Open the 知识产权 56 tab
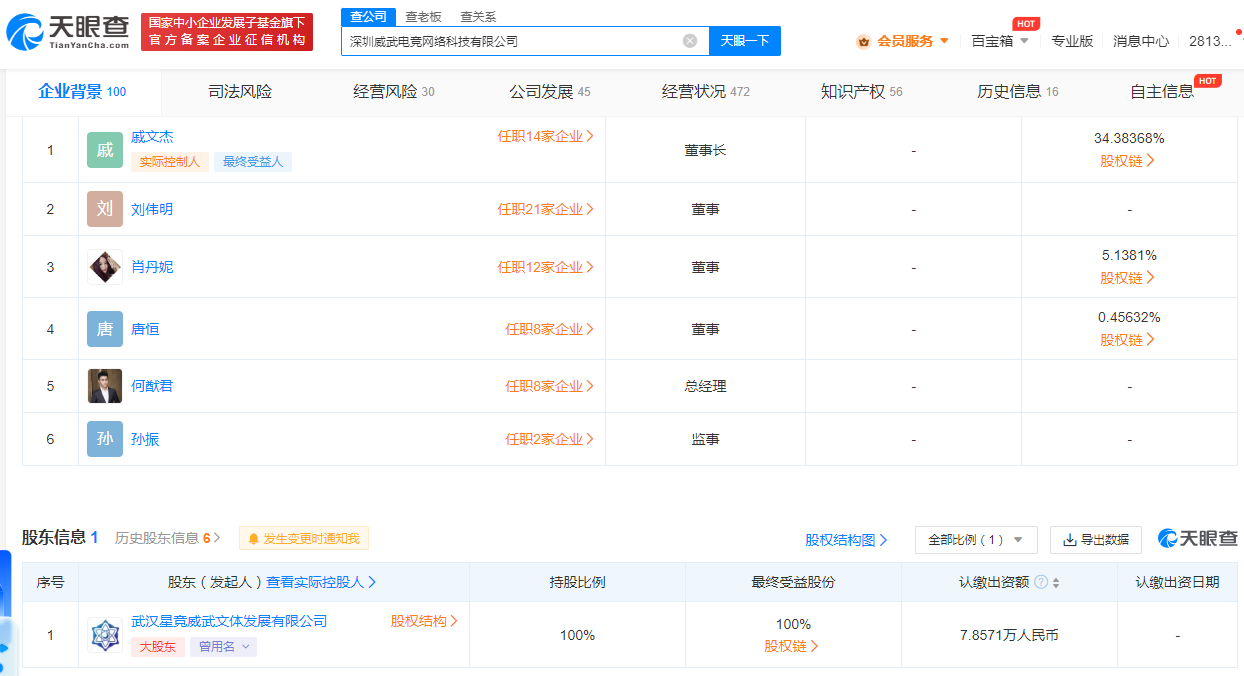1244x676 pixels. tap(862, 92)
